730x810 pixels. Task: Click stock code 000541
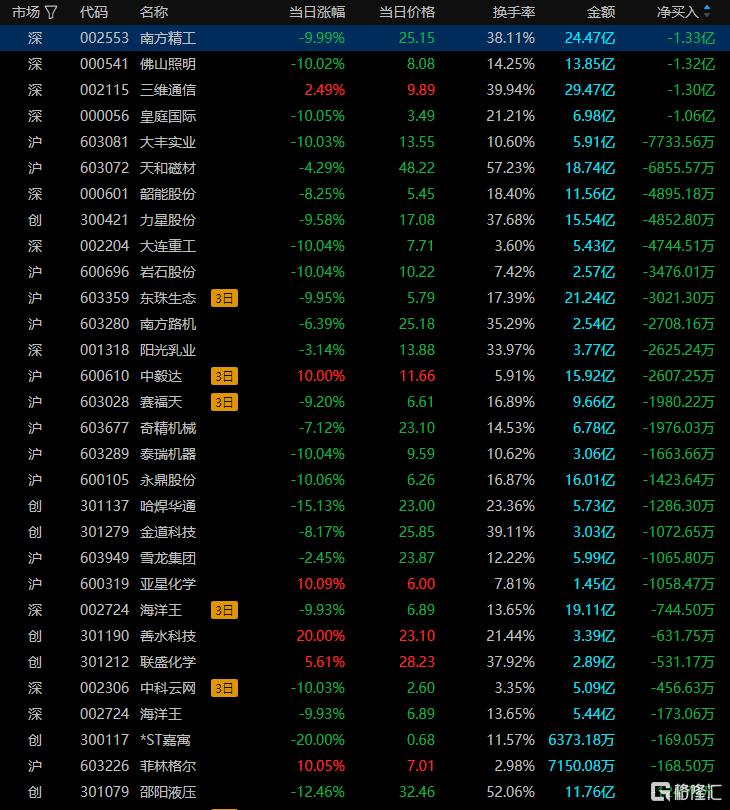[104, 64]
